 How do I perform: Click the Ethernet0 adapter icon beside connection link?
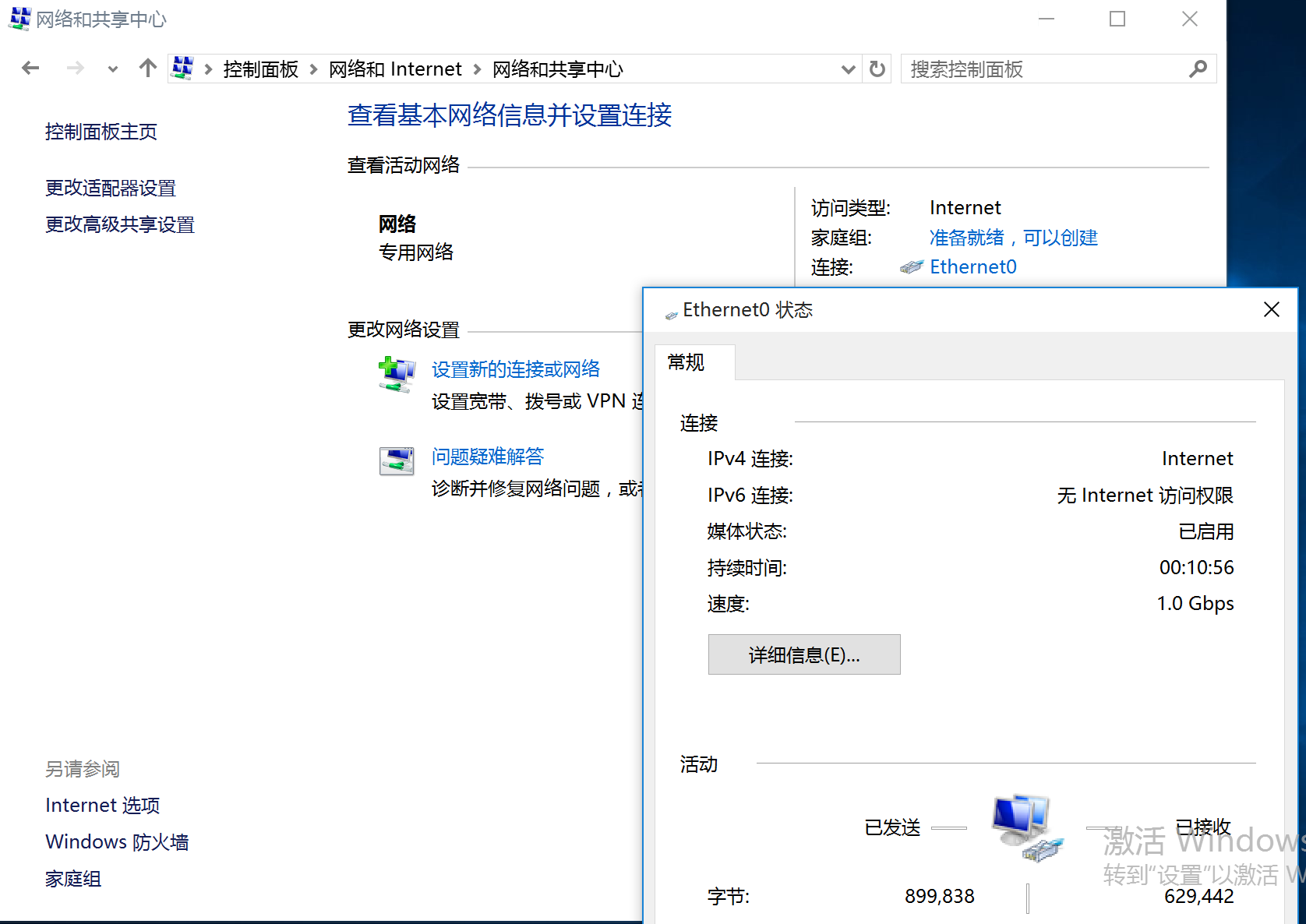pos(911,267)
